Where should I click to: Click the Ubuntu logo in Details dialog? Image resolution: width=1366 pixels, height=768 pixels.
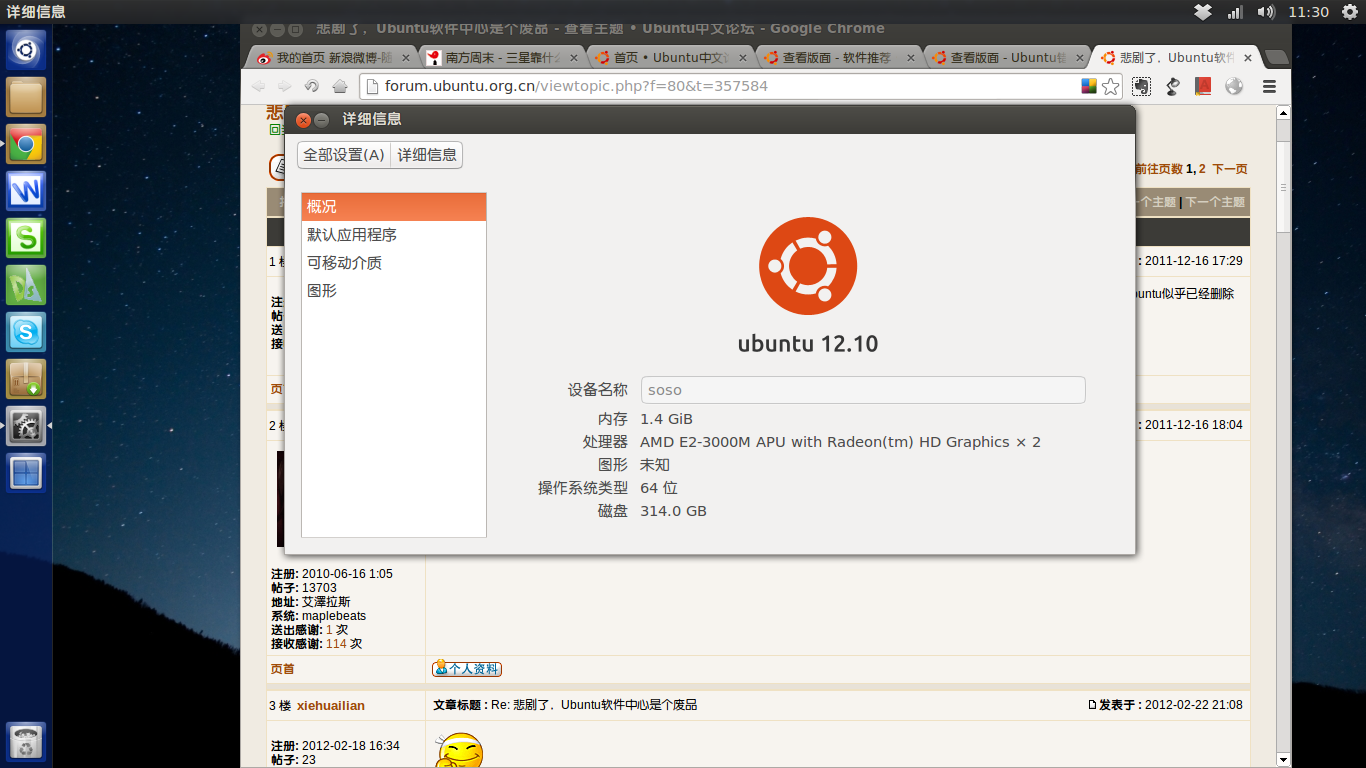pyautogui.click(x=808, y=266)
